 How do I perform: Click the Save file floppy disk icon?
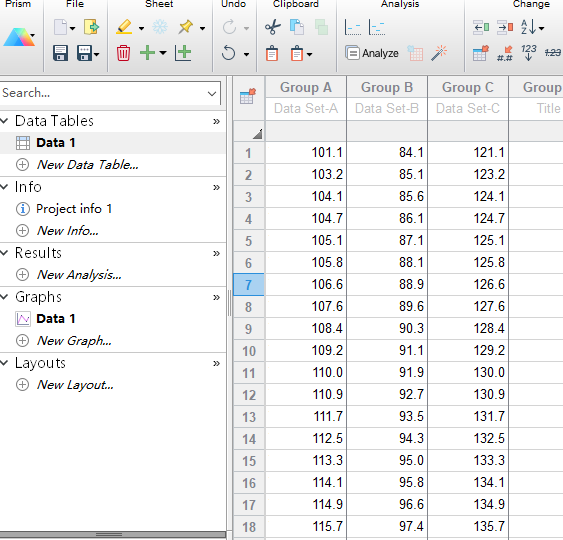60,53
